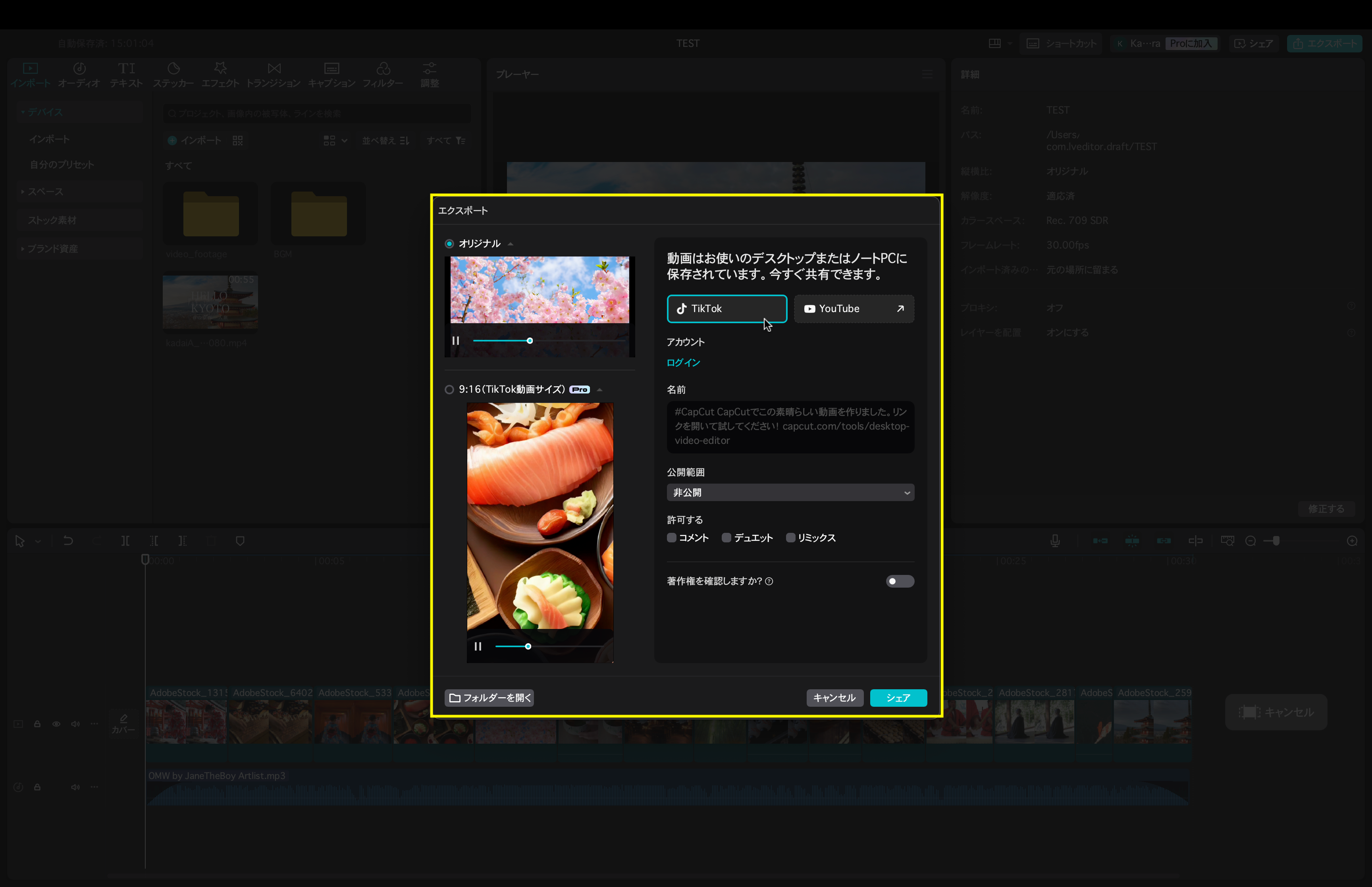Image resolution: width=1372 pixels, height=887 pixels.
Task: Open the オーディオ tab
Action: [x=79, y=75]
